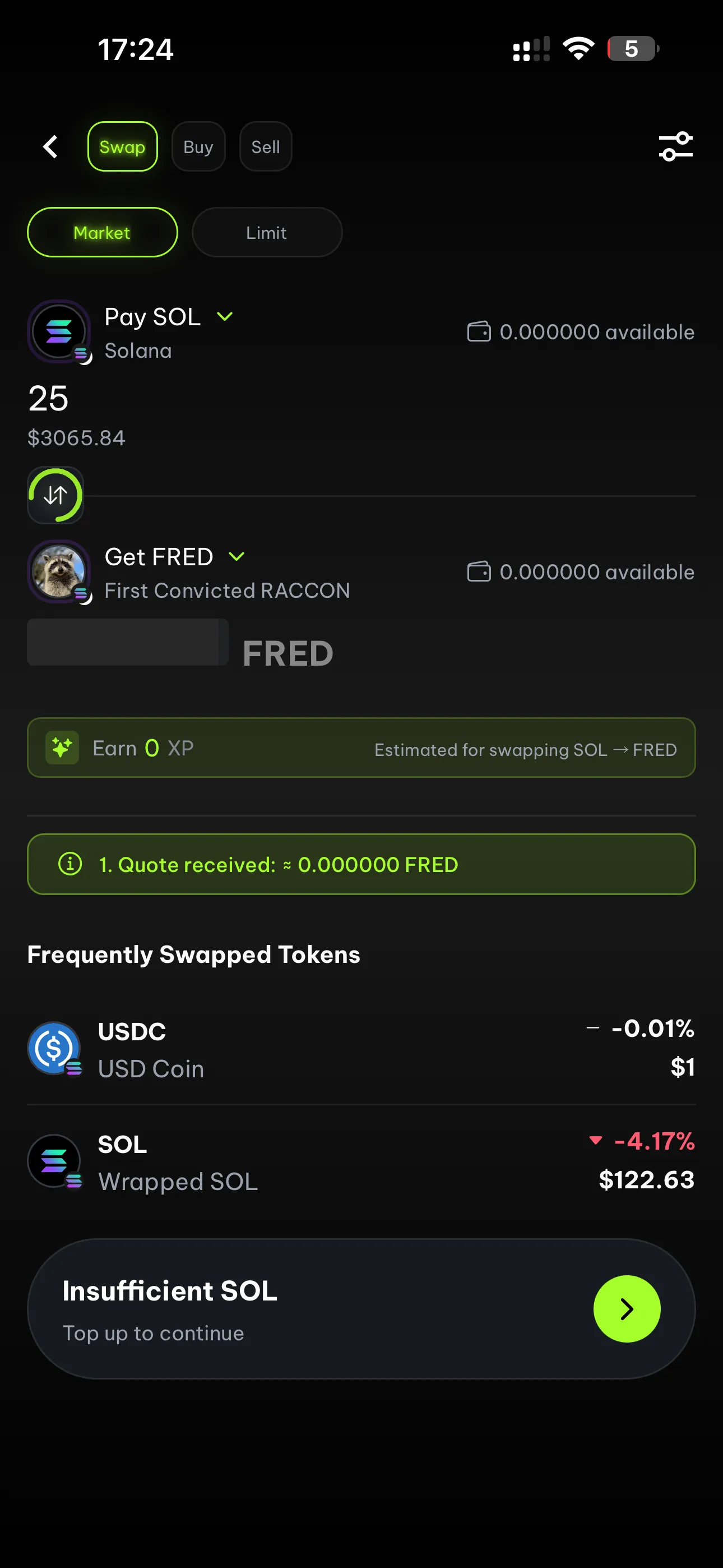Viewport: 723px width, 1568px height.
Task: Tap the green arrow top-up button
Action: tap(626, 1309)
